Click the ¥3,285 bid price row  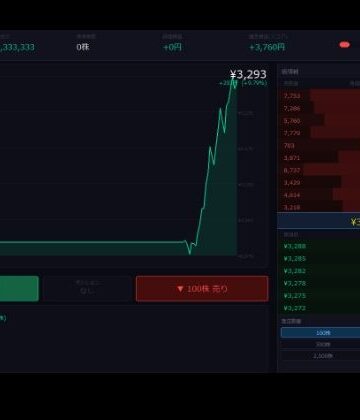[x=319, y=259]
